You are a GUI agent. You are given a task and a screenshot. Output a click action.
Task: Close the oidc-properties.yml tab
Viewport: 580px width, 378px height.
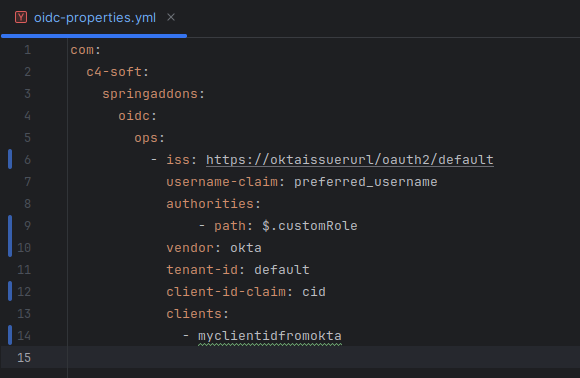(171, 17)
